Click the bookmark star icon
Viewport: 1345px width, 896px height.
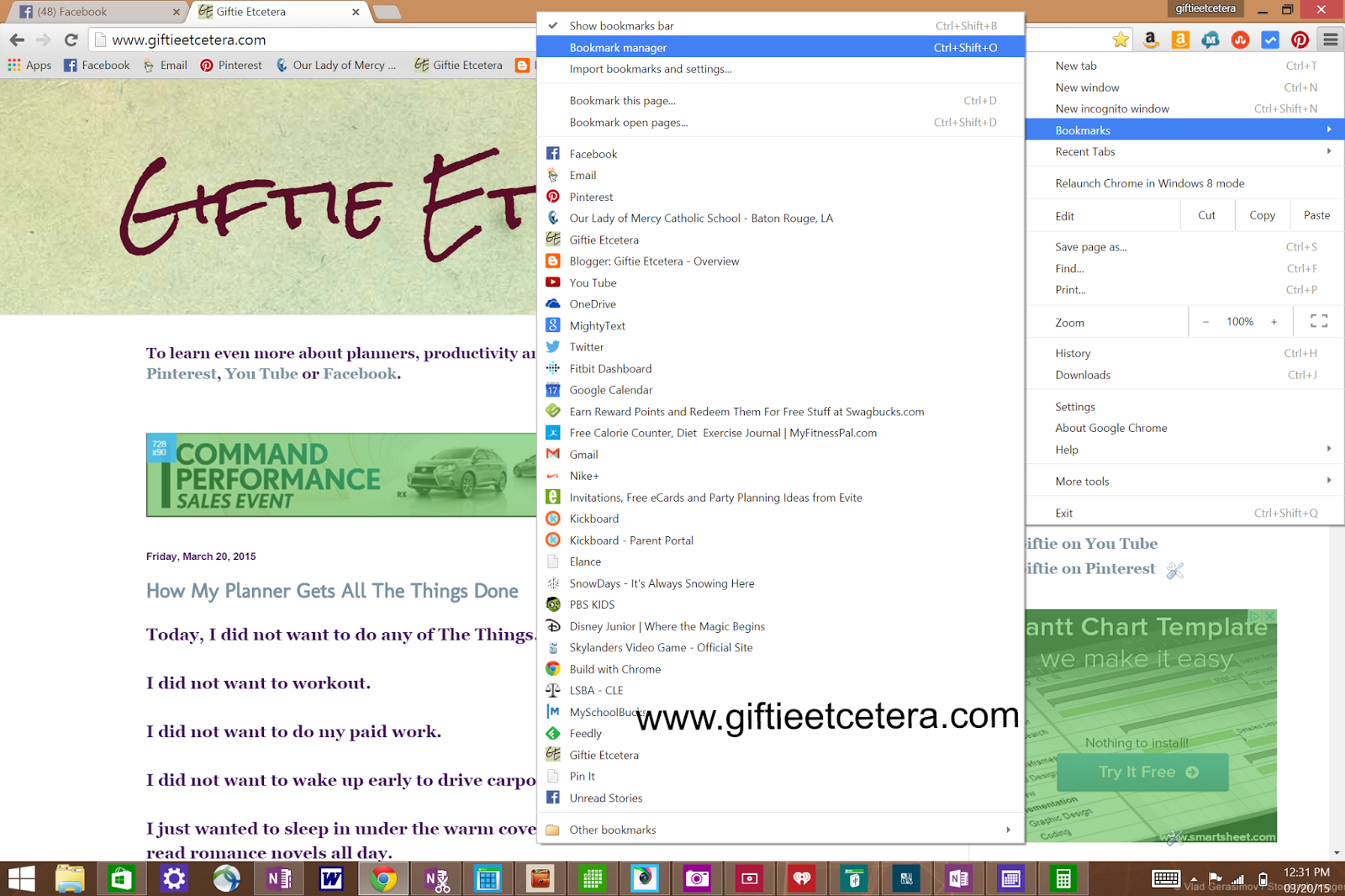click(1121, 40)
